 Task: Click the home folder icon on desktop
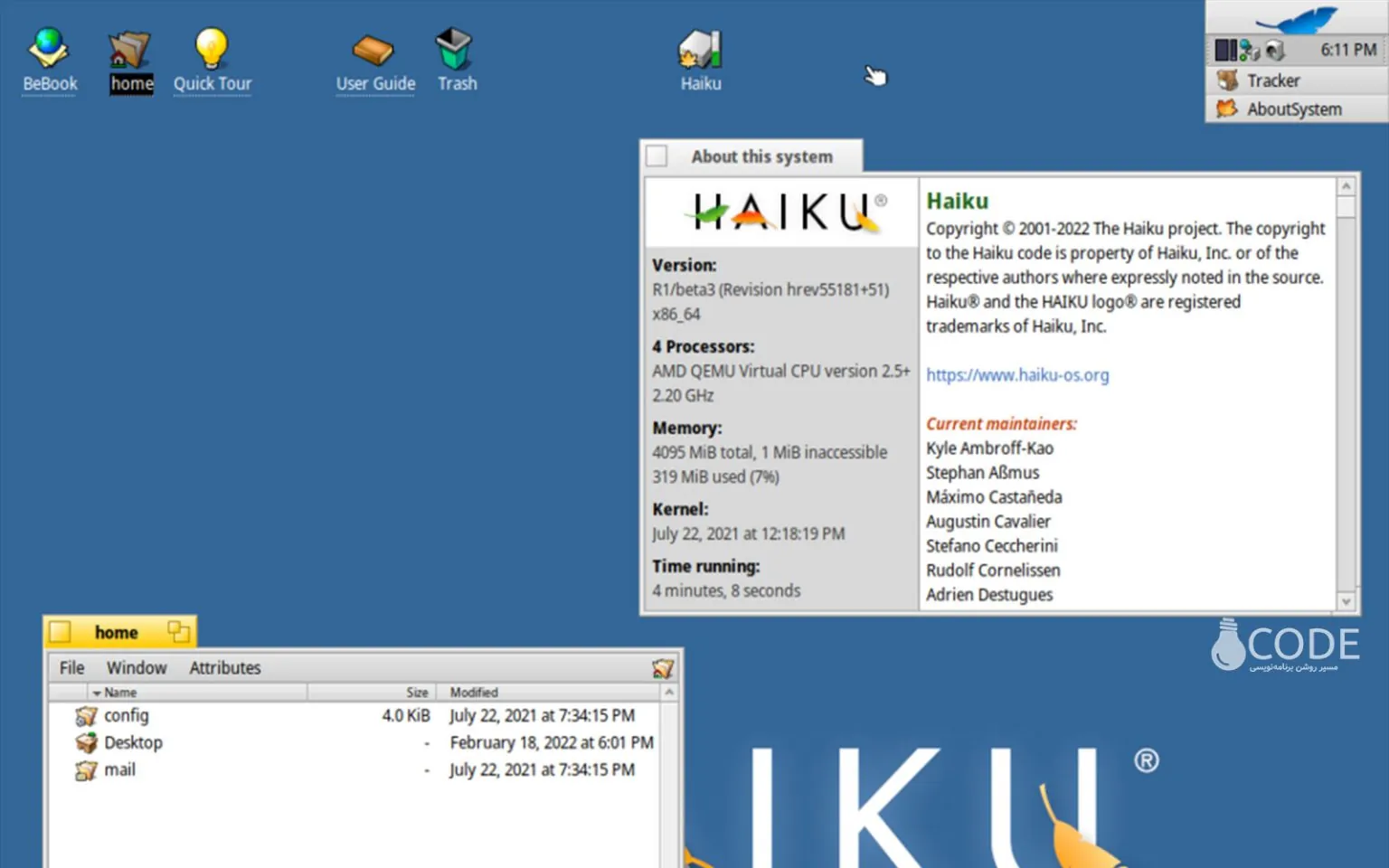[x=130, y=50]
